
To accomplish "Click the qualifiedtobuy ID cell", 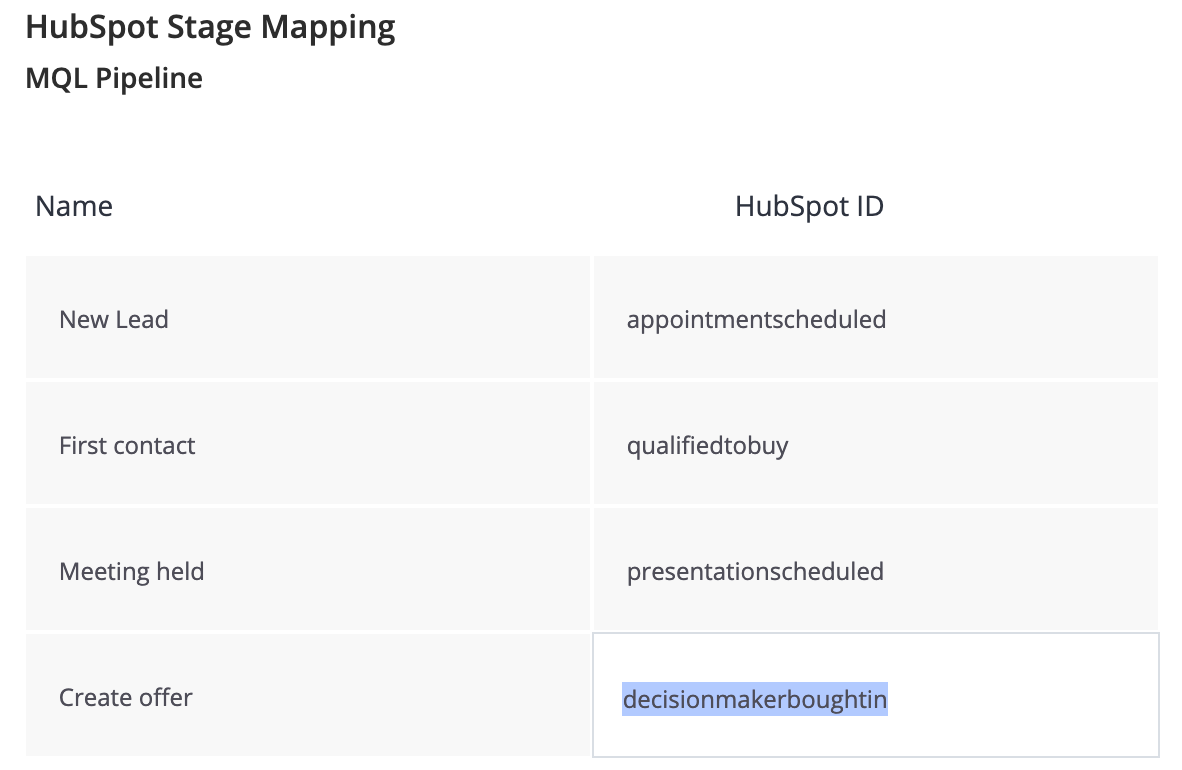I will 875,443.
